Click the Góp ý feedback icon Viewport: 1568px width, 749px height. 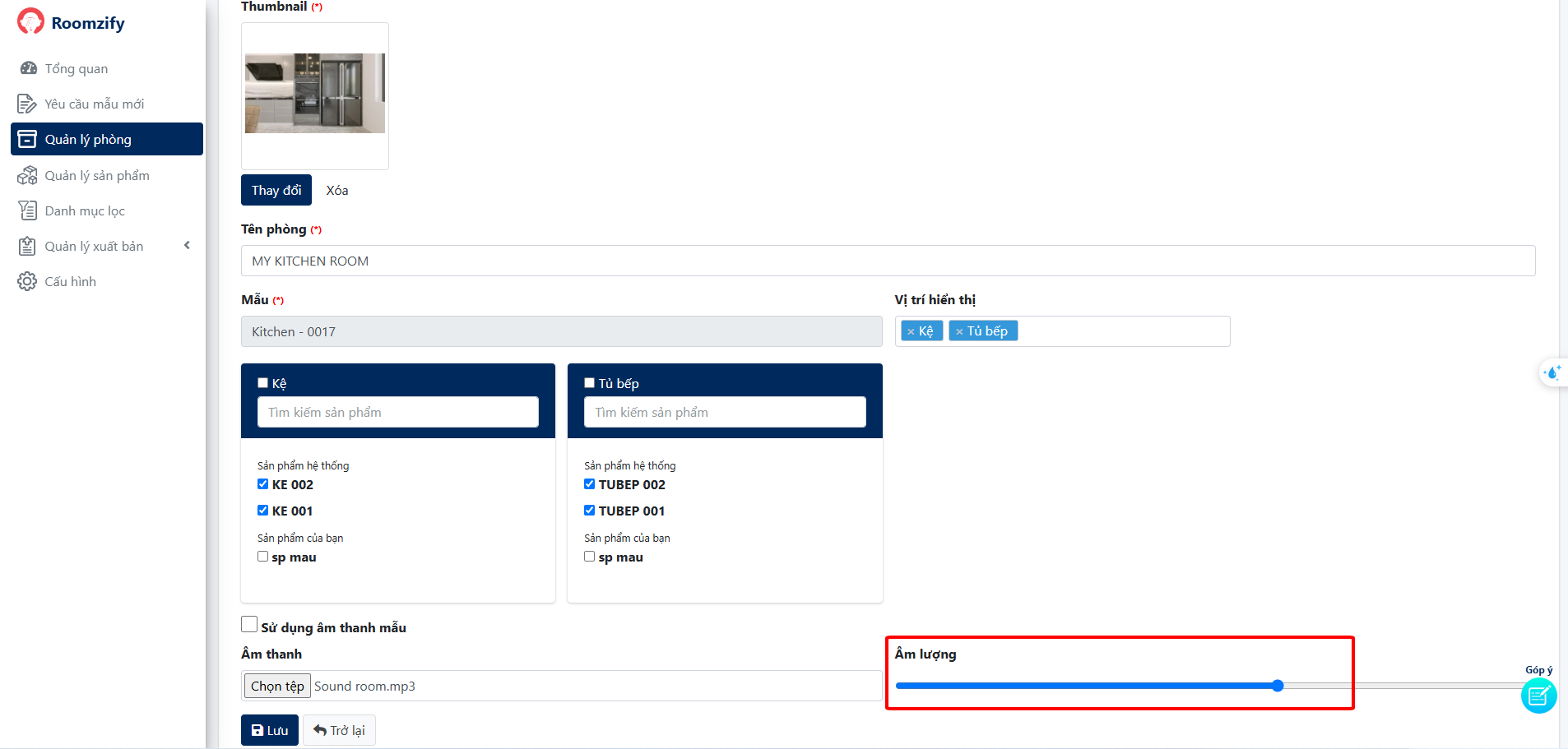point(1538,697)
